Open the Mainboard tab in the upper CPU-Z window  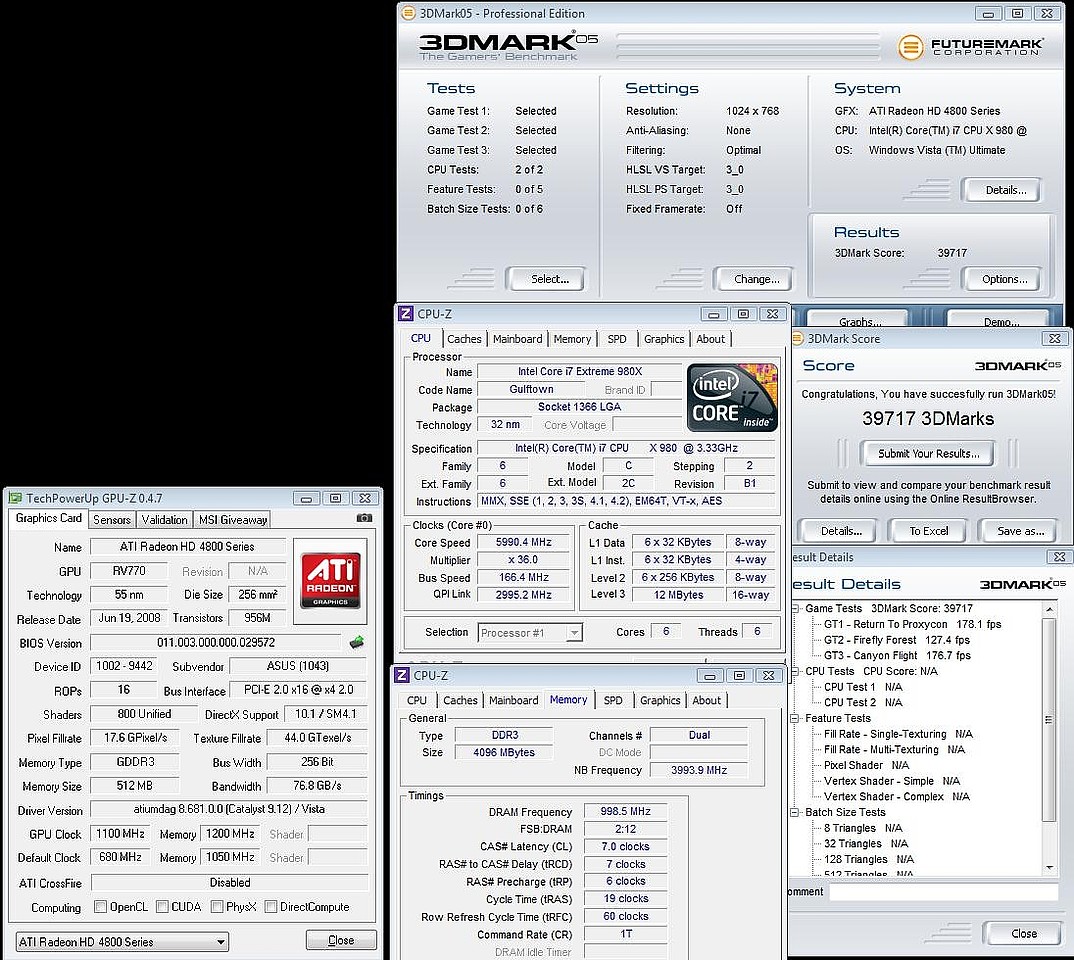coord(517,339)
